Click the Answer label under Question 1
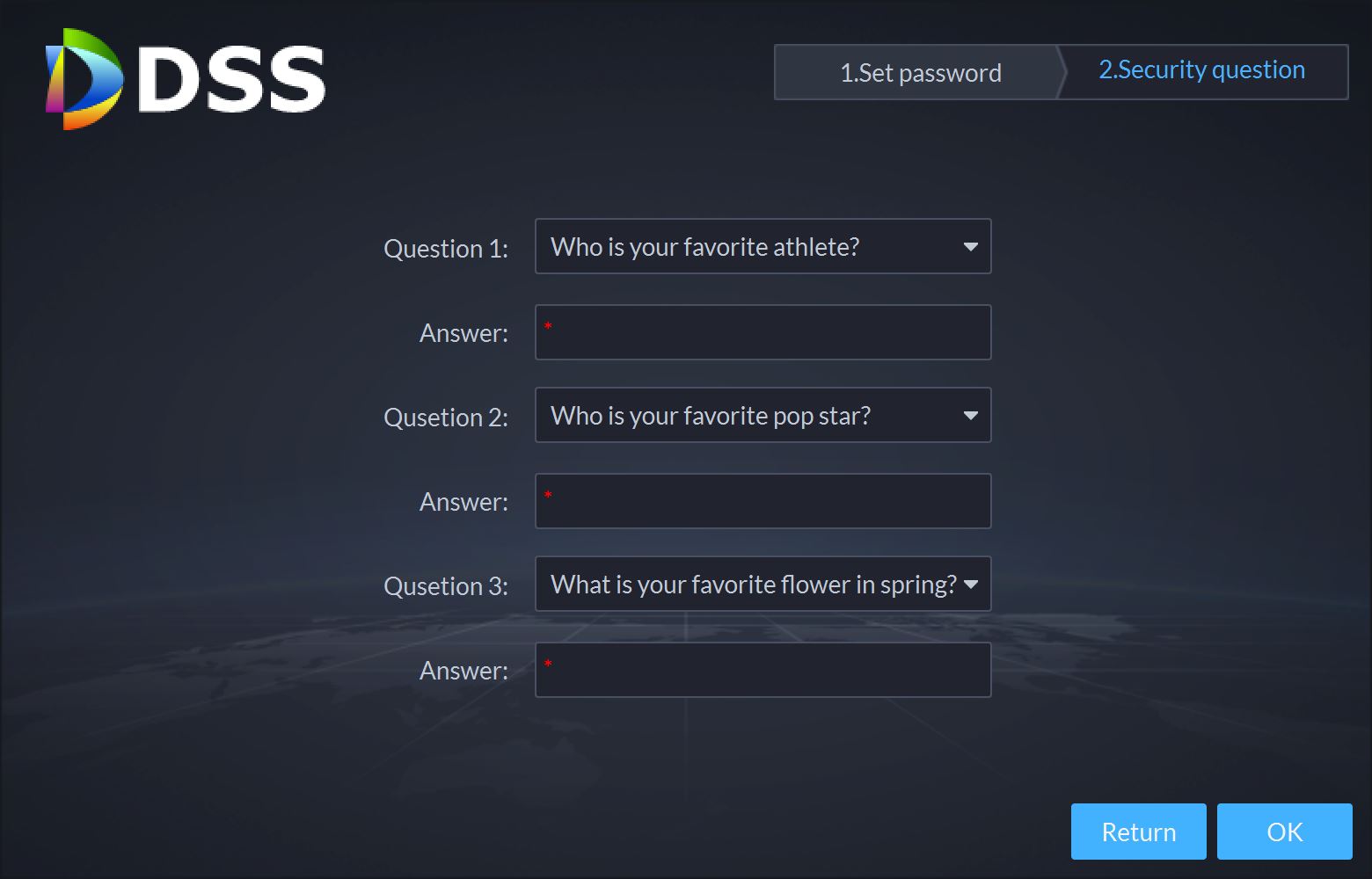 pos(463,333)
